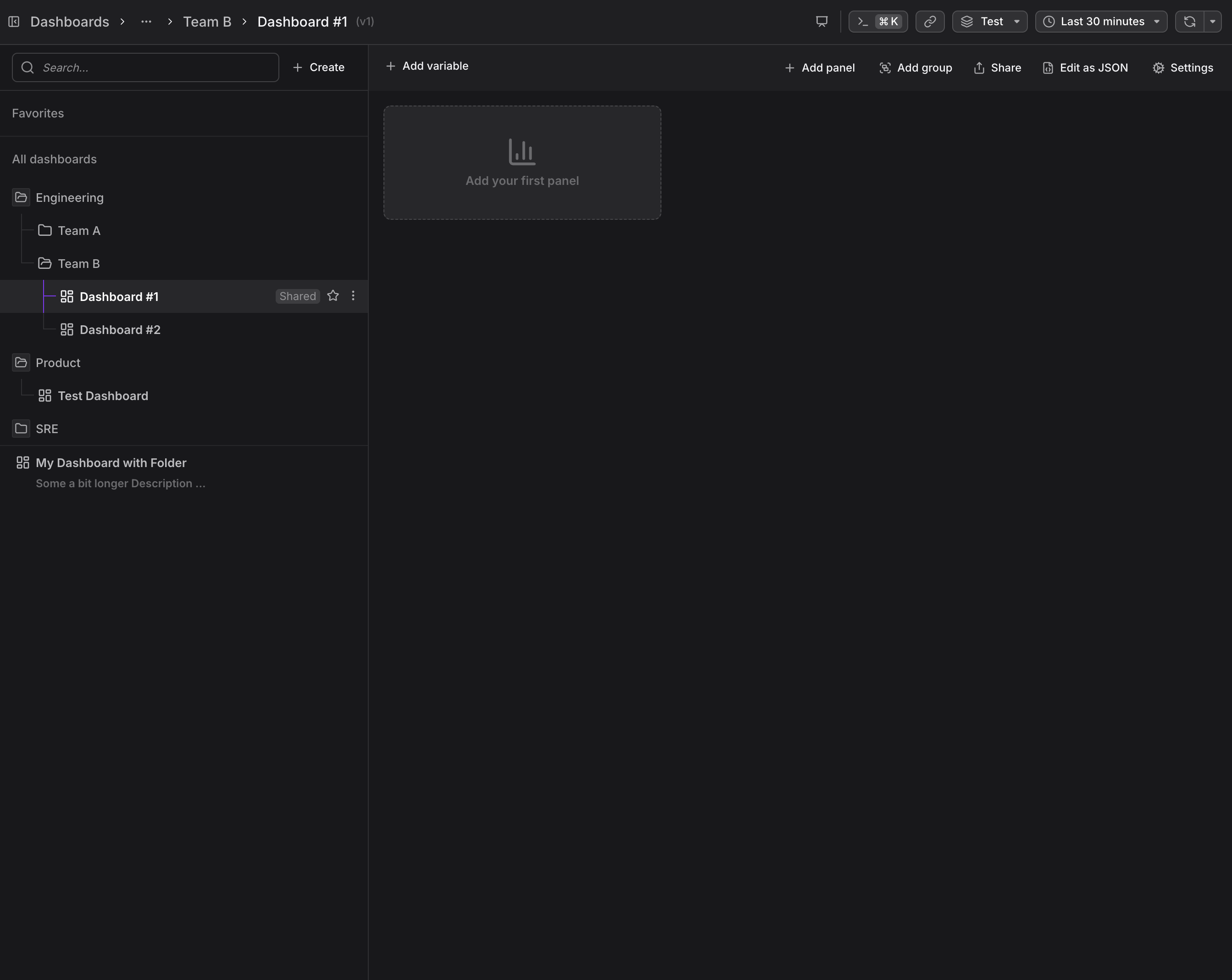Expand the SRE folder
This screenshot has height=980, width=1232.
(21, 429)
